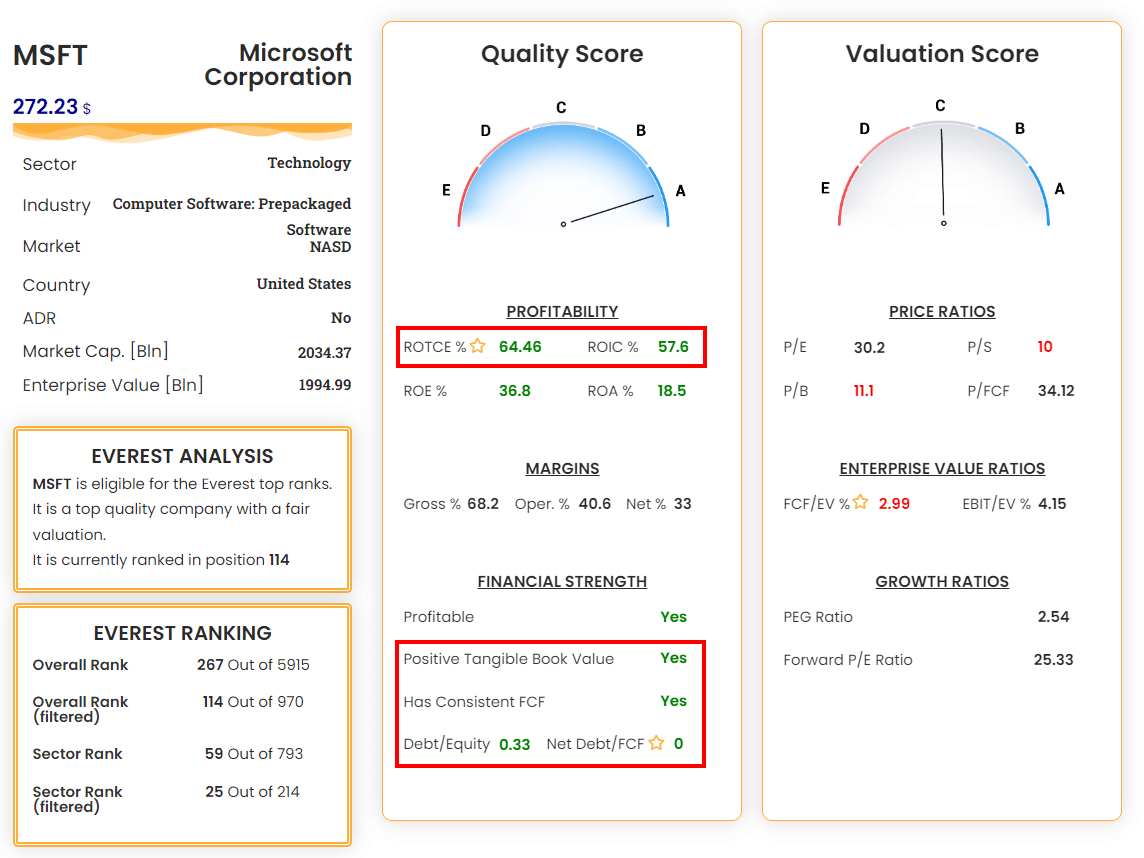
Task: Click the Valuation Score title
Action: [x=942, y=54]
